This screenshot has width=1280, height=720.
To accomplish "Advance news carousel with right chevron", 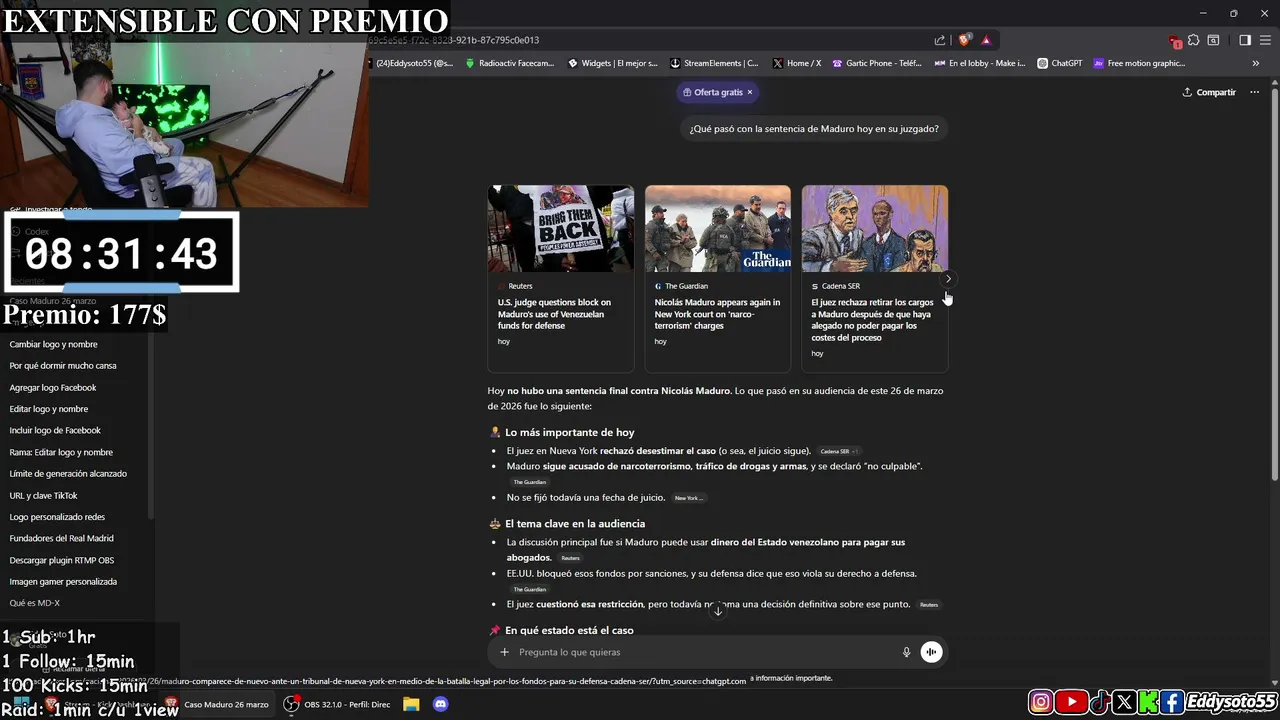I will 948,279.
